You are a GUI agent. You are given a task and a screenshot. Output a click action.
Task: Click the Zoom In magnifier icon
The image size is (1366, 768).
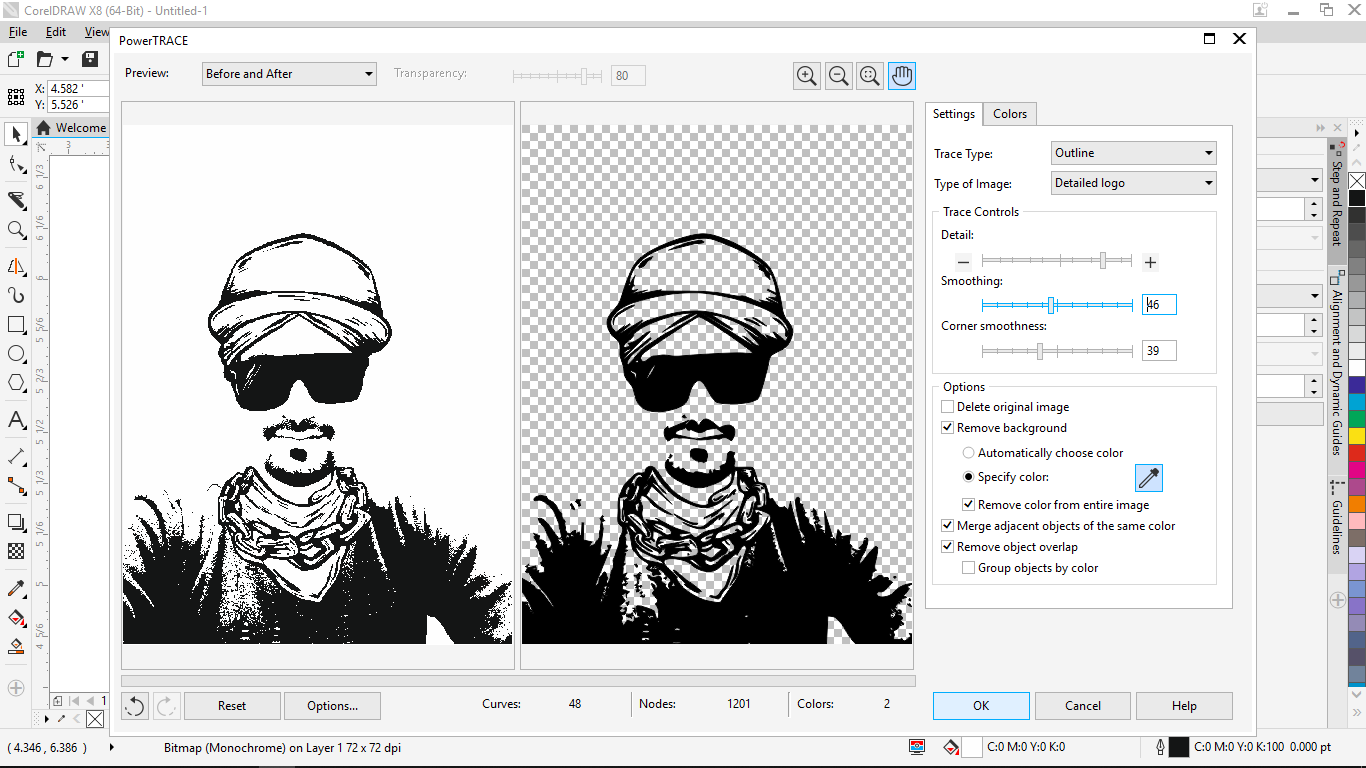pos(807,75)
